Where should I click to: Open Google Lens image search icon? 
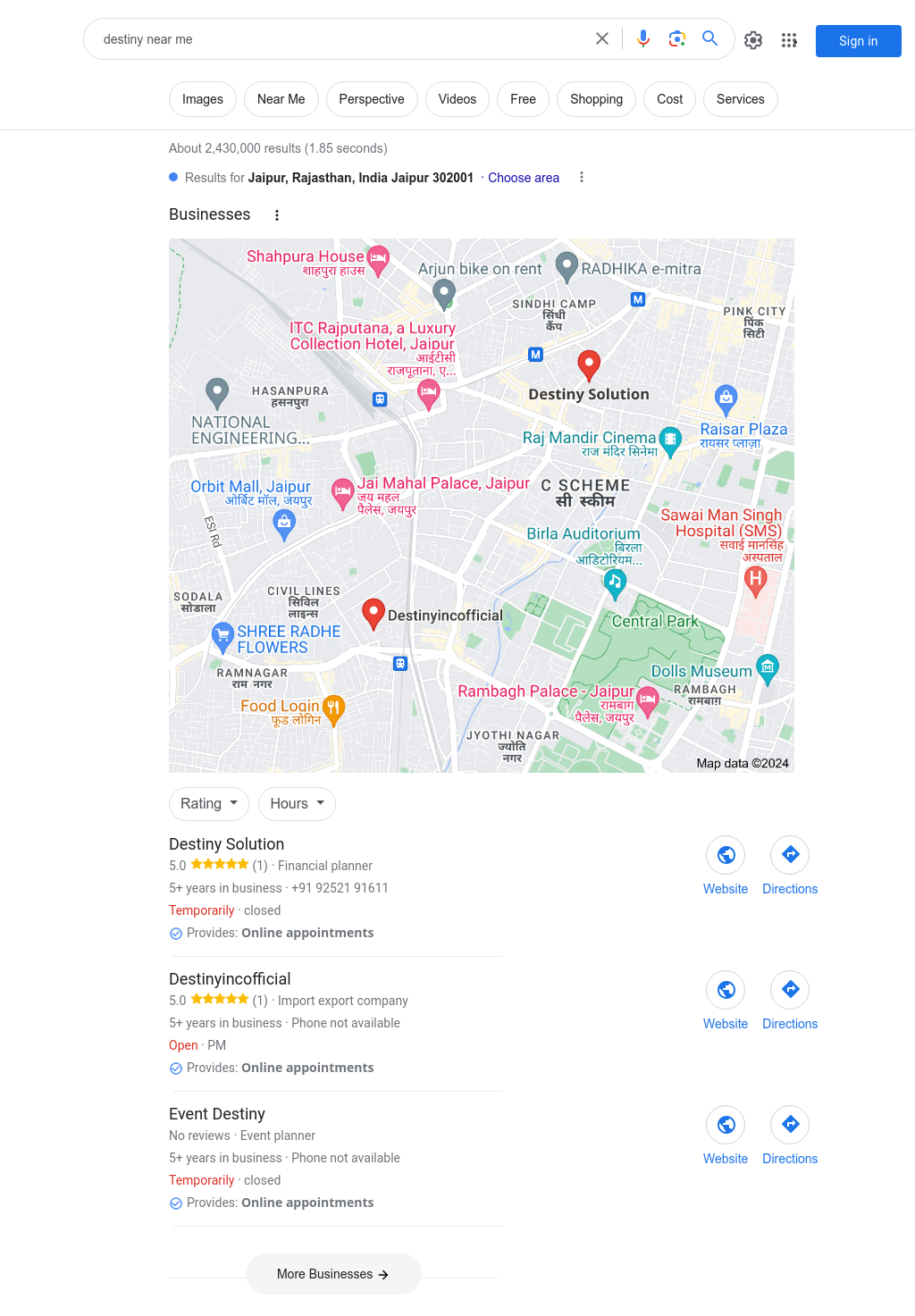677,38
